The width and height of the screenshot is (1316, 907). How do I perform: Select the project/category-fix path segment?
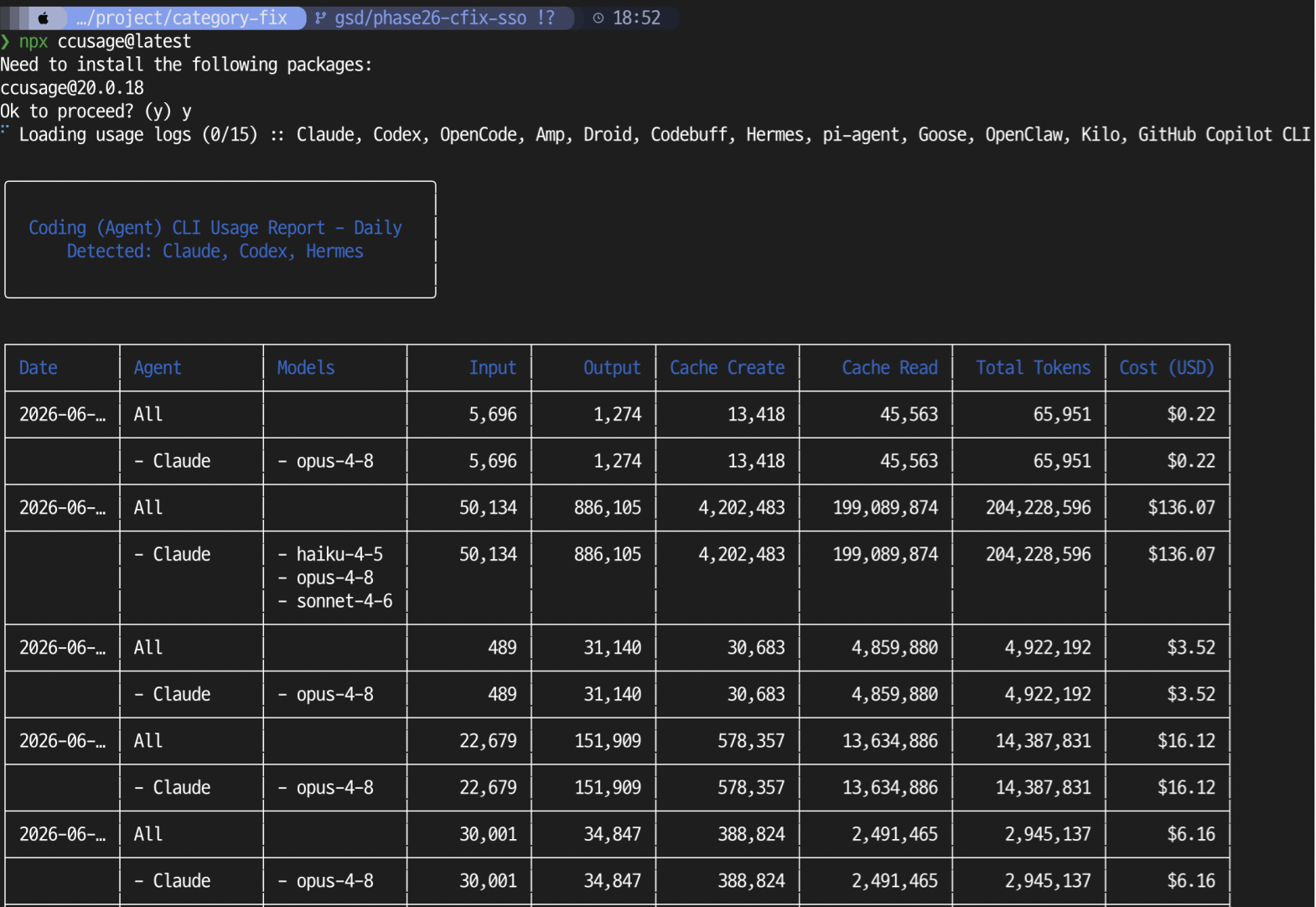(x=182, y=18)
